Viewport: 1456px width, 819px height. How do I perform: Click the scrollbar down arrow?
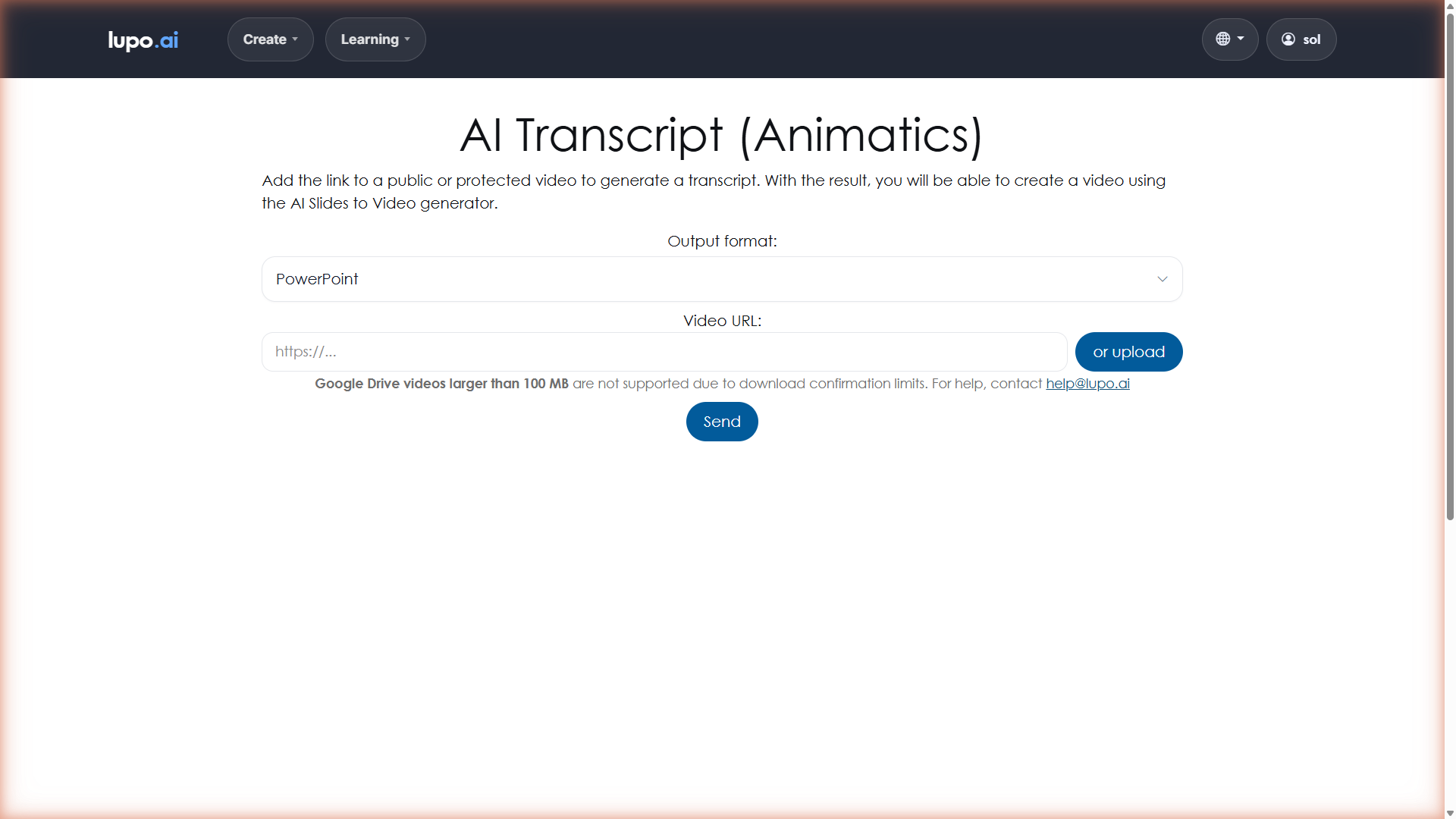(x=1450, y=813)
